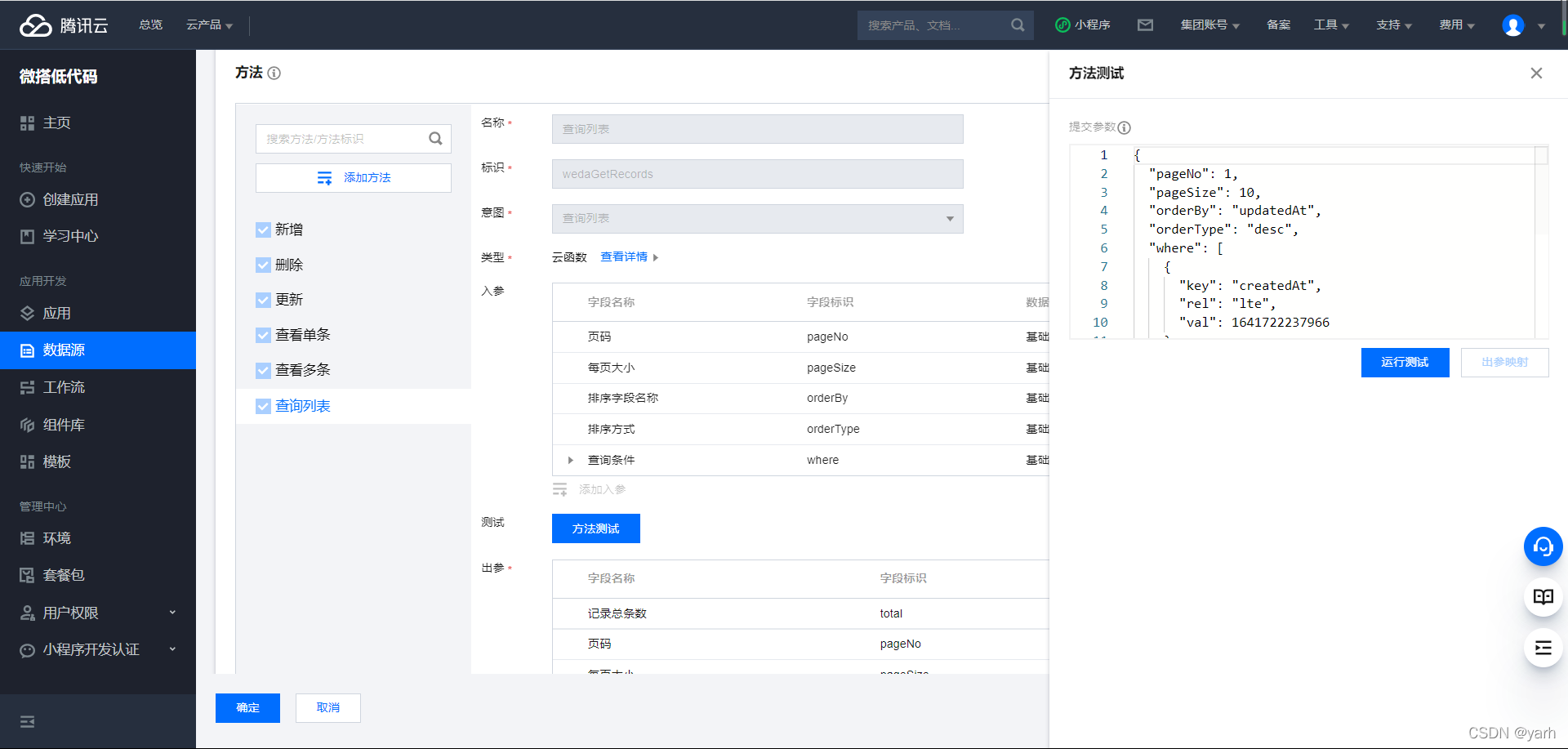1568x749 pixels.
Task: Open 备案 in top navigation
Action: point(1278,25)
